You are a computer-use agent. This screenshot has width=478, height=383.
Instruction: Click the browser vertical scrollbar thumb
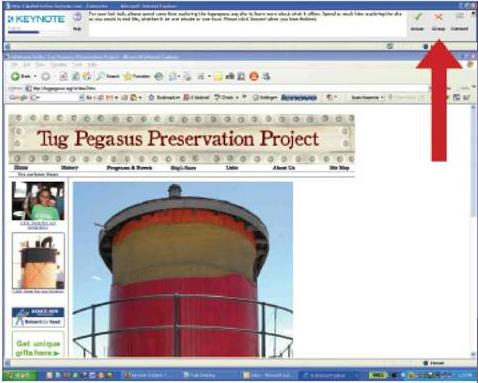[x=473, y=163]
